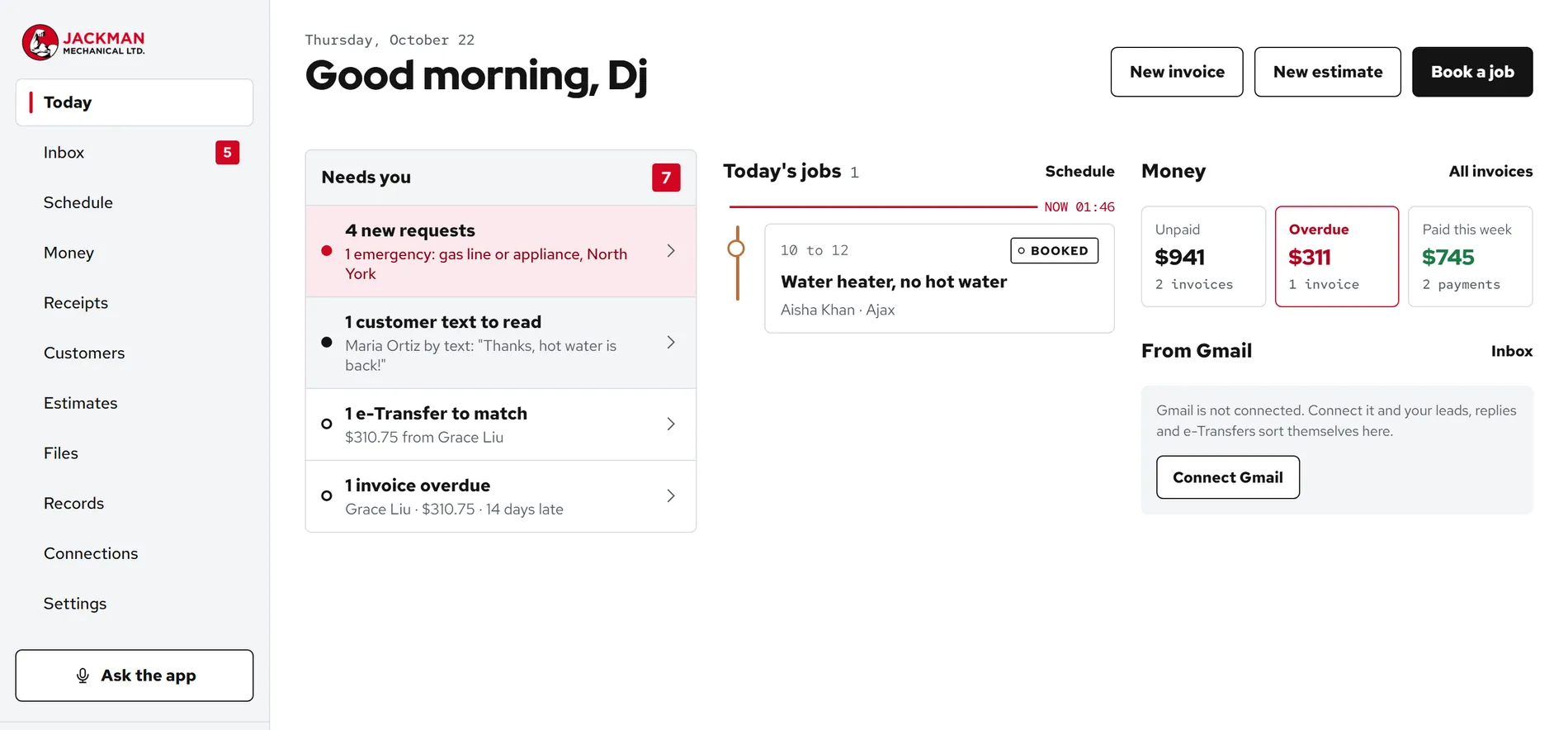Open the Overdue $311 card

pos(1337,257)
